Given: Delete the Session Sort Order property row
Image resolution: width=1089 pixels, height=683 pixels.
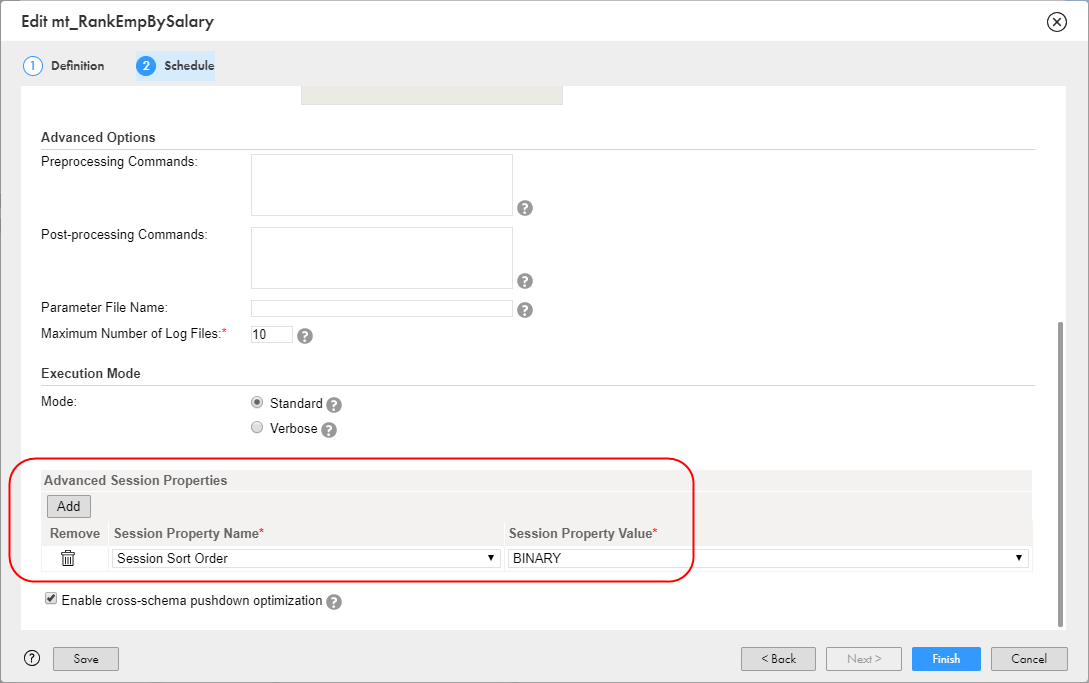Looking at the screenshot, I should click(x=68, y=558).
